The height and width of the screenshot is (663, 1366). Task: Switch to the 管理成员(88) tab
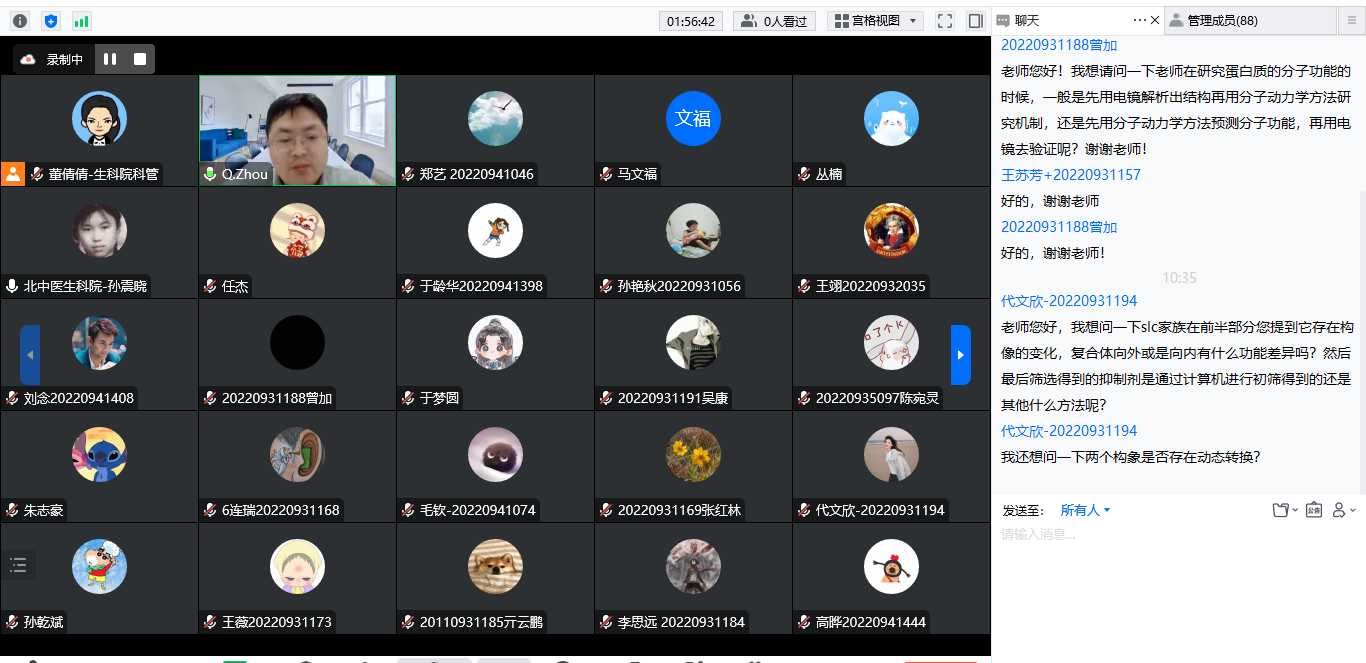[x=1249, y=20]
